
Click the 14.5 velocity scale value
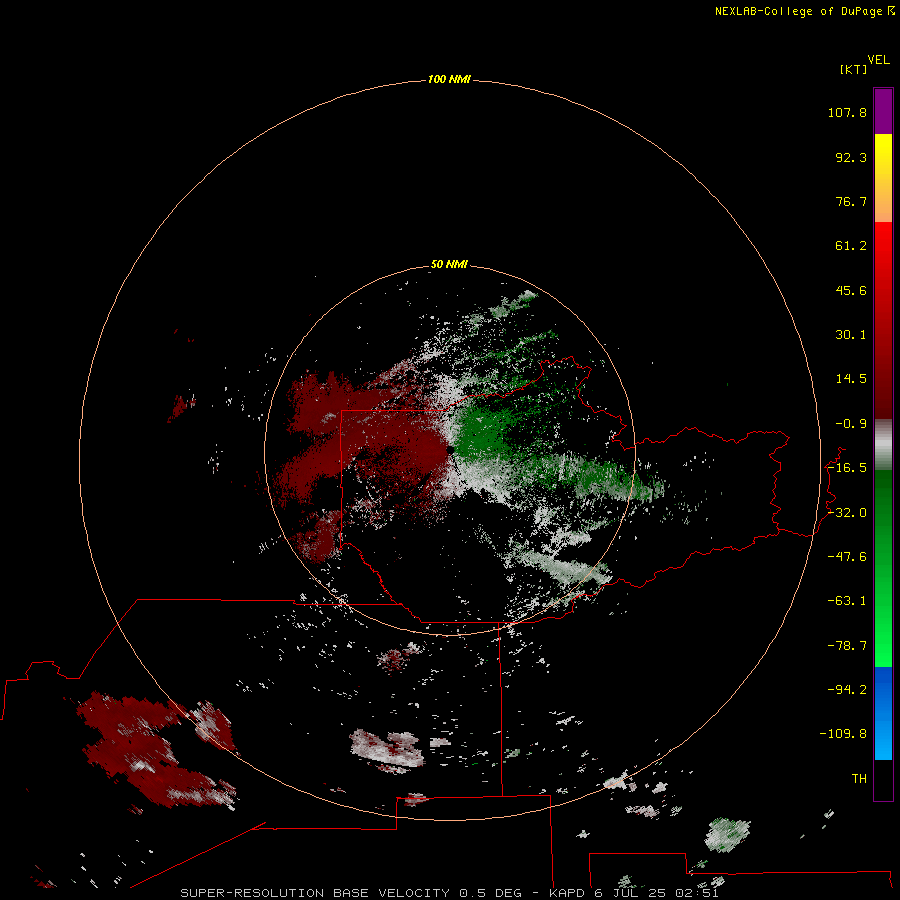coord(851,379)
